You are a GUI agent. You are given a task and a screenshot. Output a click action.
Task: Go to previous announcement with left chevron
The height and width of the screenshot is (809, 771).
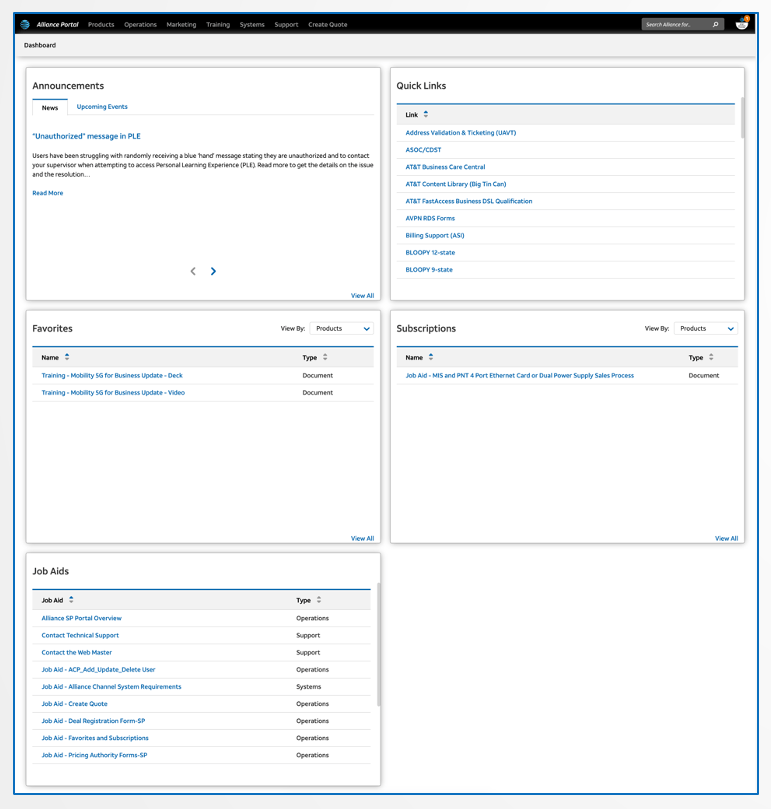pos(193,271)
